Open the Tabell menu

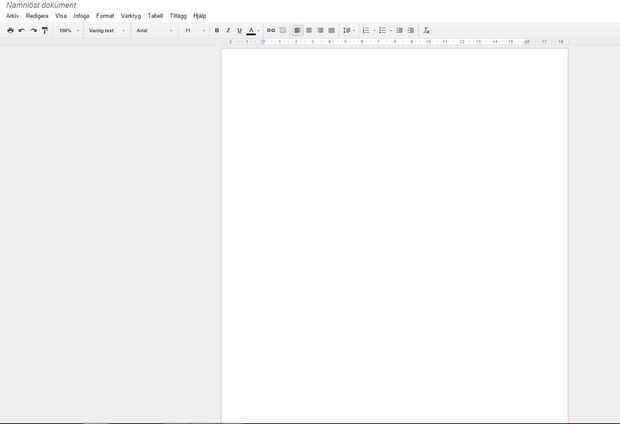[155, 16]
